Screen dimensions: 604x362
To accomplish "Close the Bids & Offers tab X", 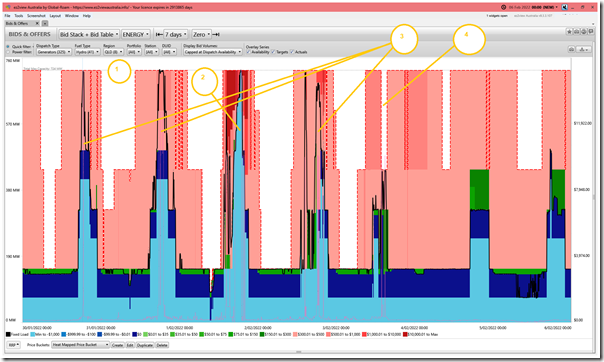I will pyautogui.click(x=37, y=23).
